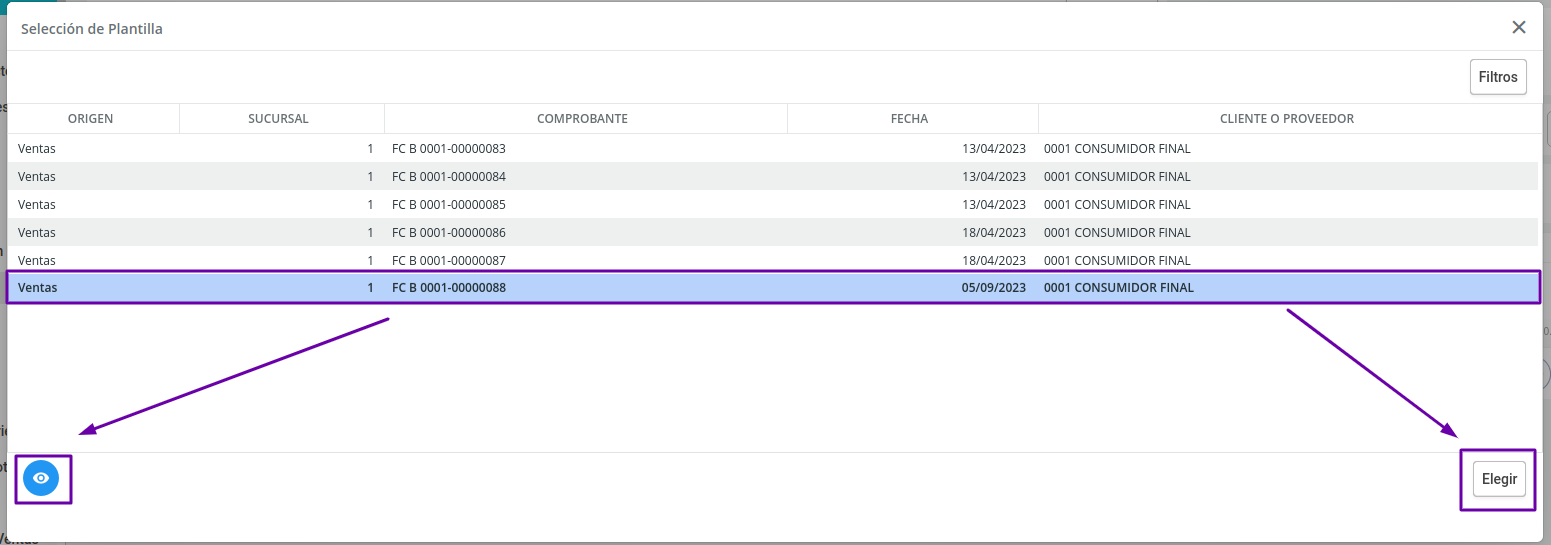The width and height of the screenshot is (1551, 545).
Task: Select row FC B 0001-00000087
Action: (773, 260)
